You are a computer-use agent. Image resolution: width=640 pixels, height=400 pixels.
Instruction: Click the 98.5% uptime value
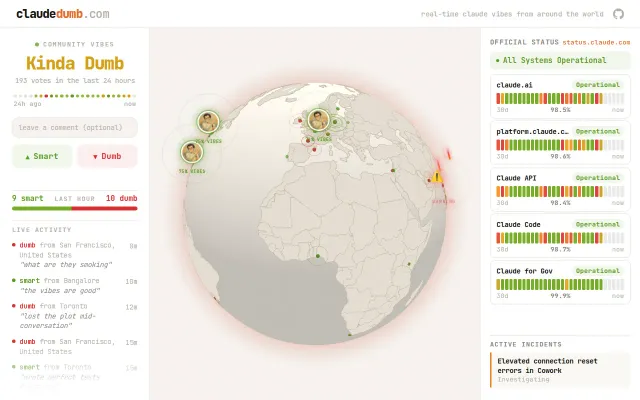click(x=560, y=110)
